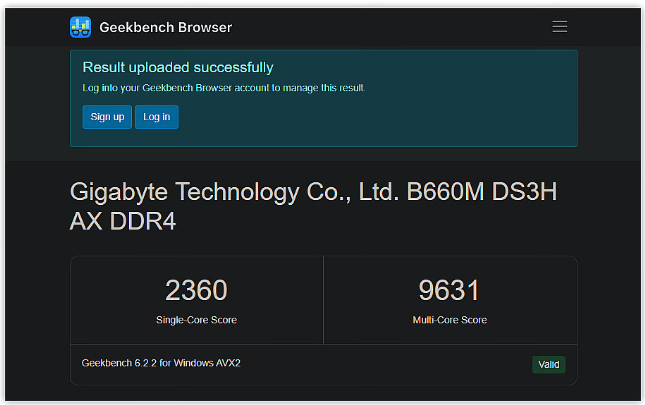Select the Result uploaded successfully heading
The width and height of the screenshot is (645, 405).
[x=177, y=68]
